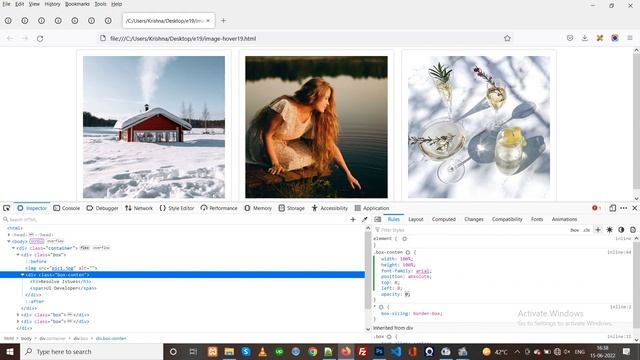Viewport: 640px width, 360px height.
Task: Toggle light color scheme simulation
Action: 609,230
